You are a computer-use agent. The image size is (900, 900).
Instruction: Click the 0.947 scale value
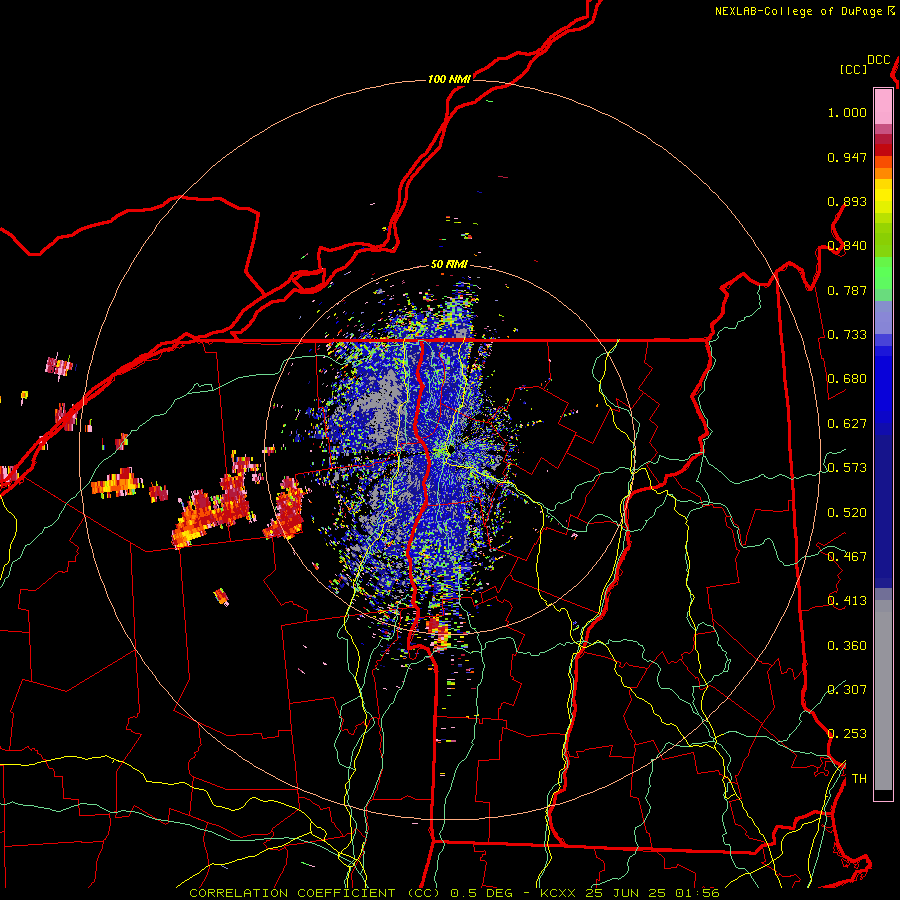[x=847, y=157]
